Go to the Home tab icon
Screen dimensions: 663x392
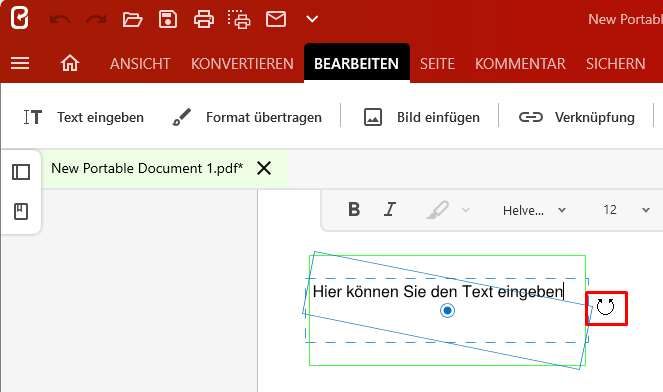70,63
